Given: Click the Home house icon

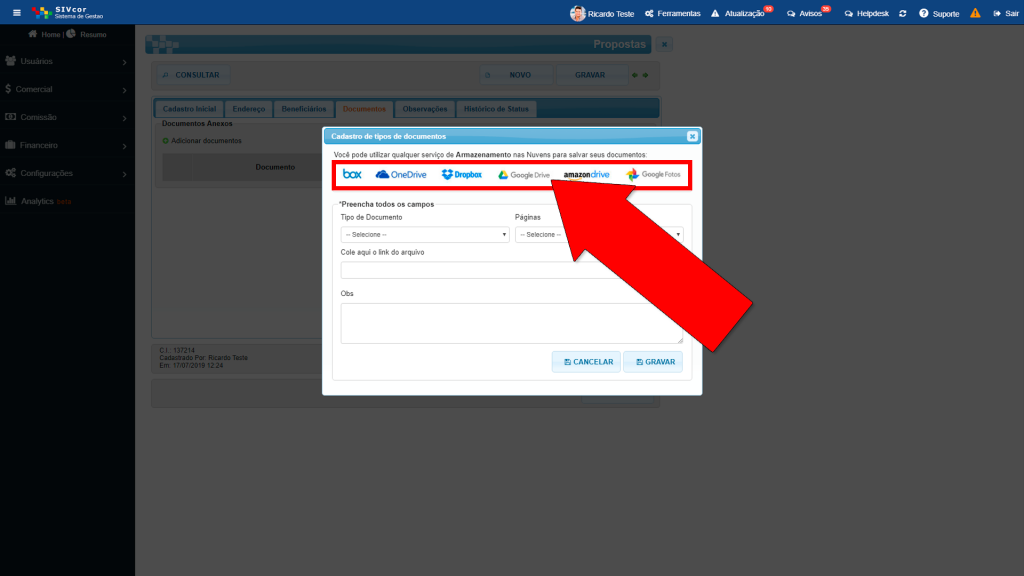Looking at the screenshot, I should click(x=33, y=34).
